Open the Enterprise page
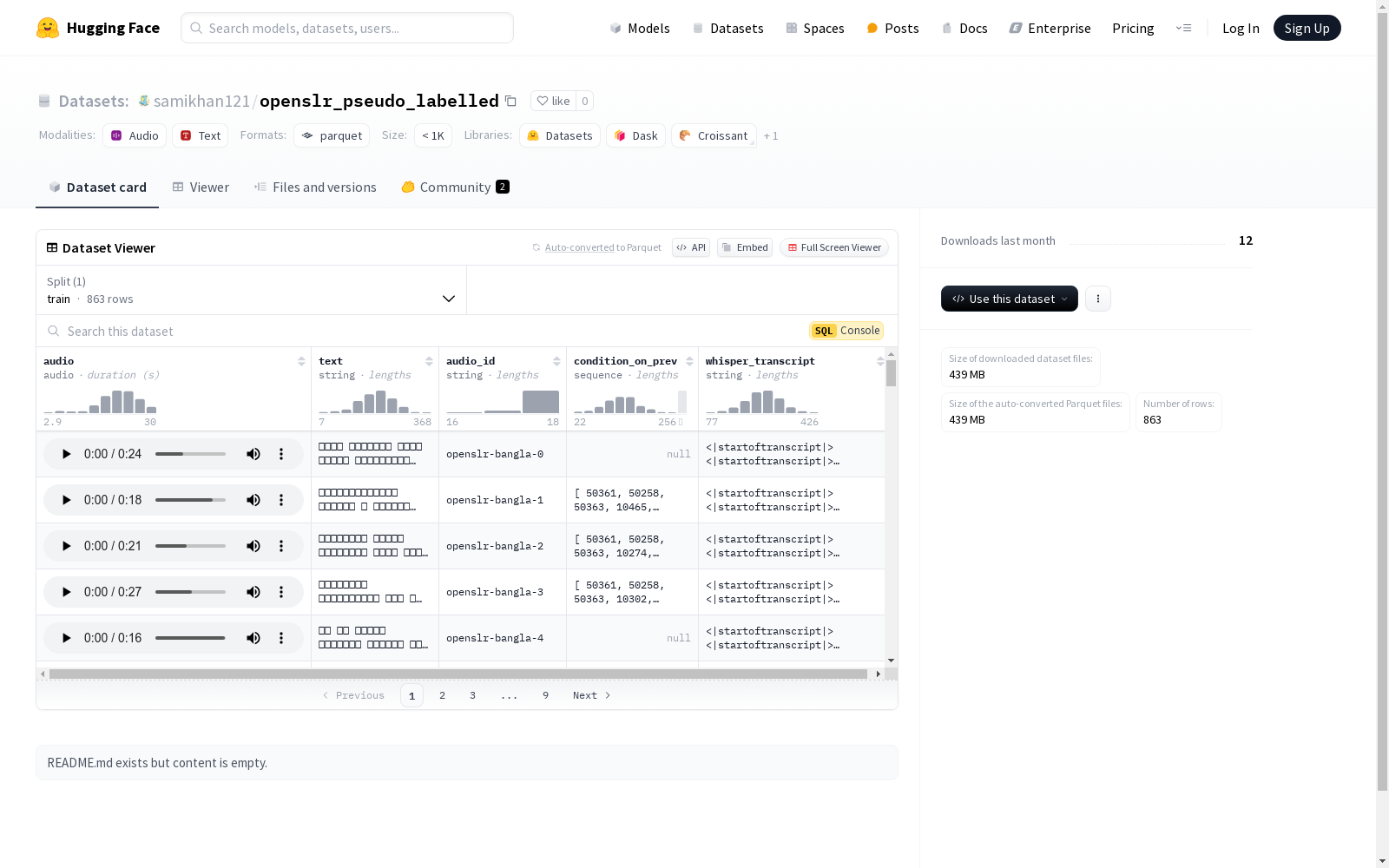 [1050, 28]
